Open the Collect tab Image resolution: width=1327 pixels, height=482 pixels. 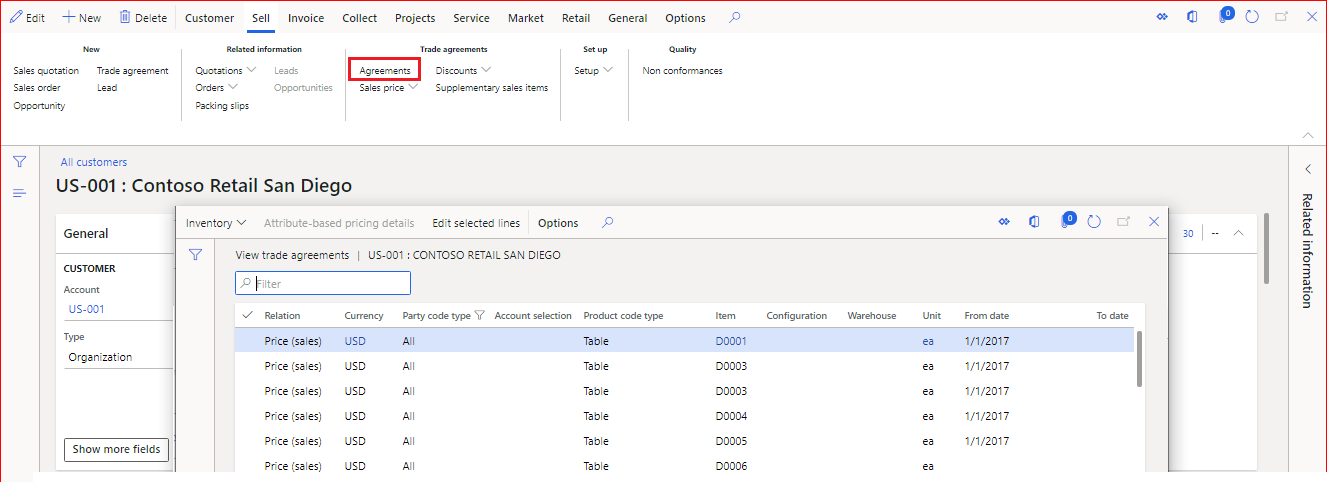pos(360,18)
